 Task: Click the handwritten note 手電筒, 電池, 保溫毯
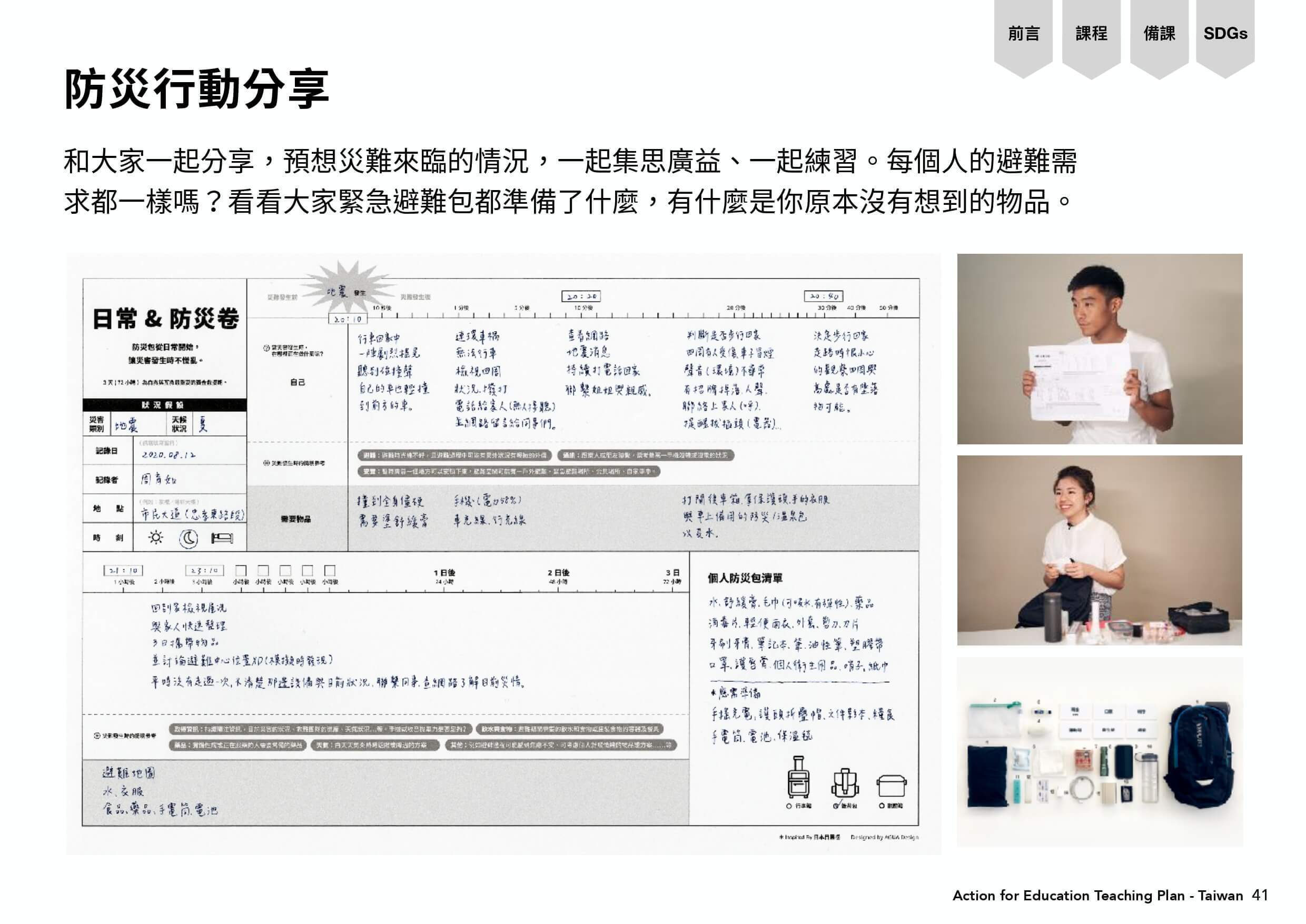coord(761,737)
